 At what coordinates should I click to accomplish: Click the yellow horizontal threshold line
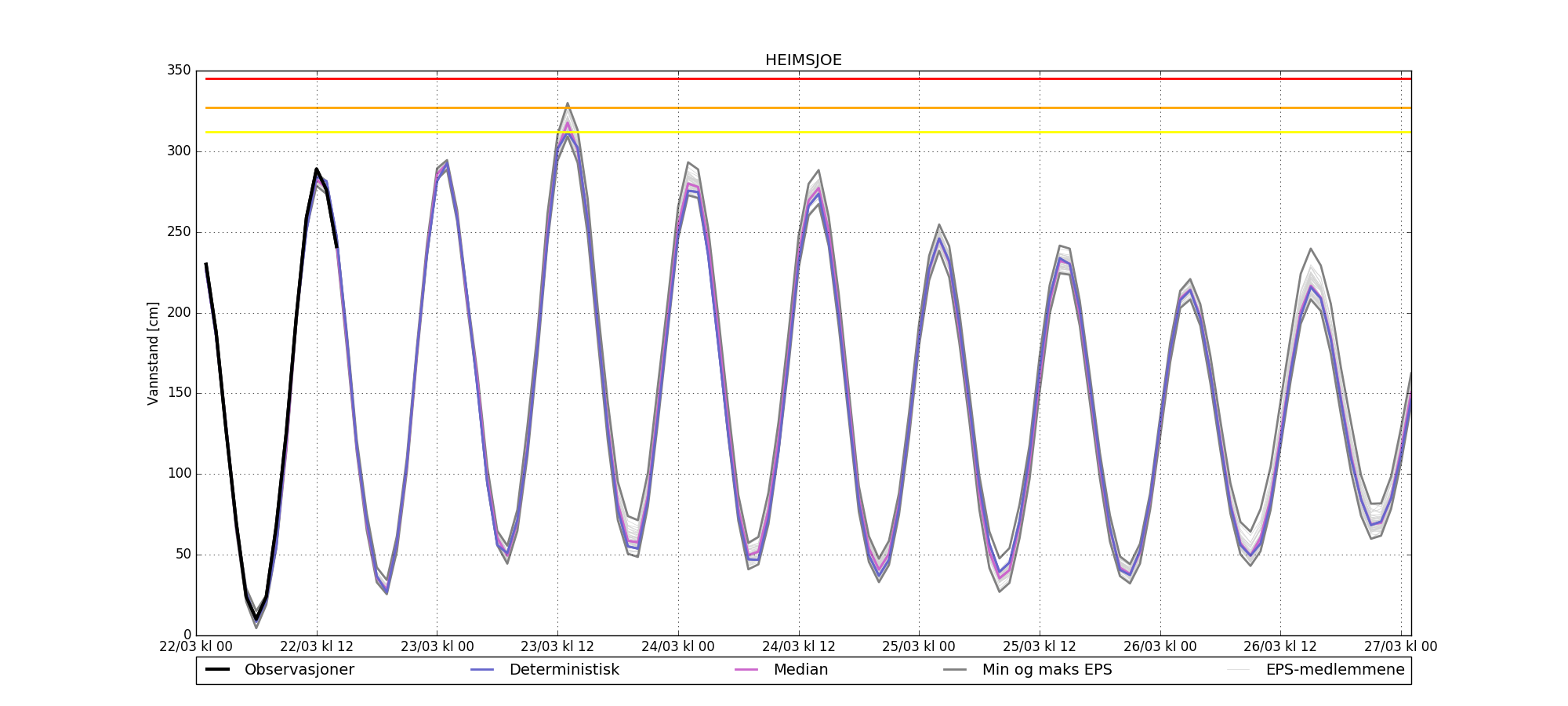tap(808, 132)
